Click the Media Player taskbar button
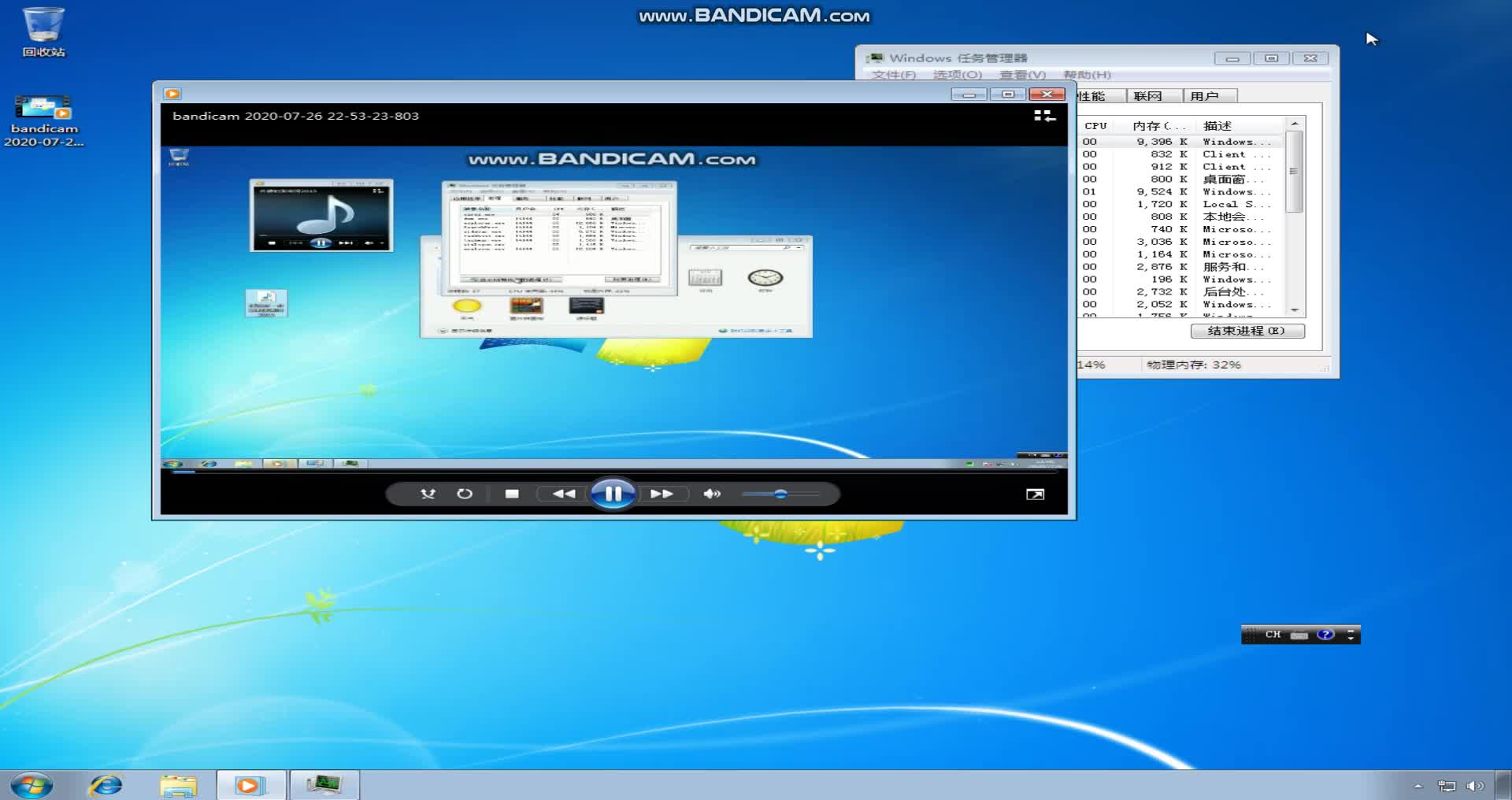The height and width of the screenshot is (800, 1512). pos(250,785)
